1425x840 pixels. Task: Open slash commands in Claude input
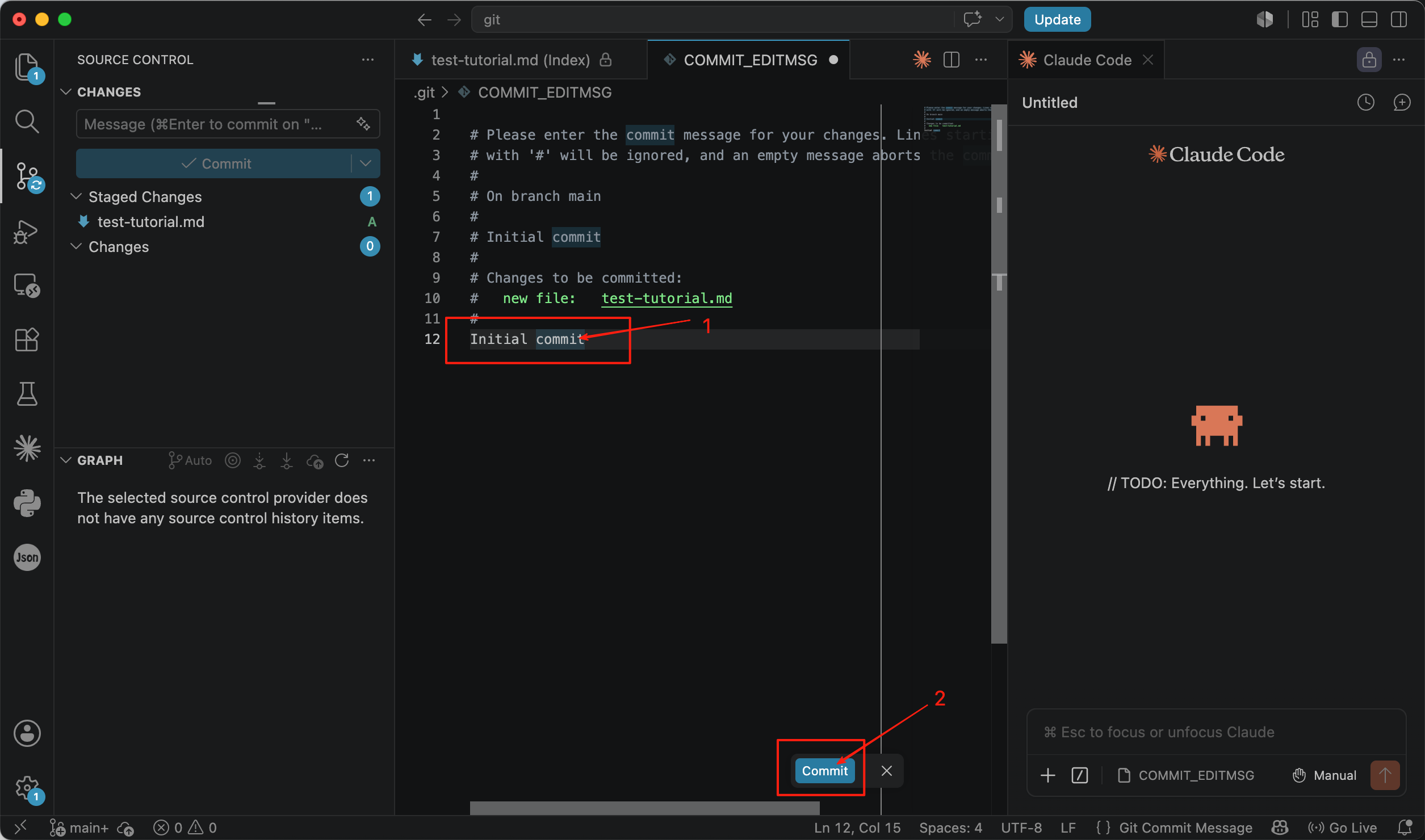point(1080,775)
